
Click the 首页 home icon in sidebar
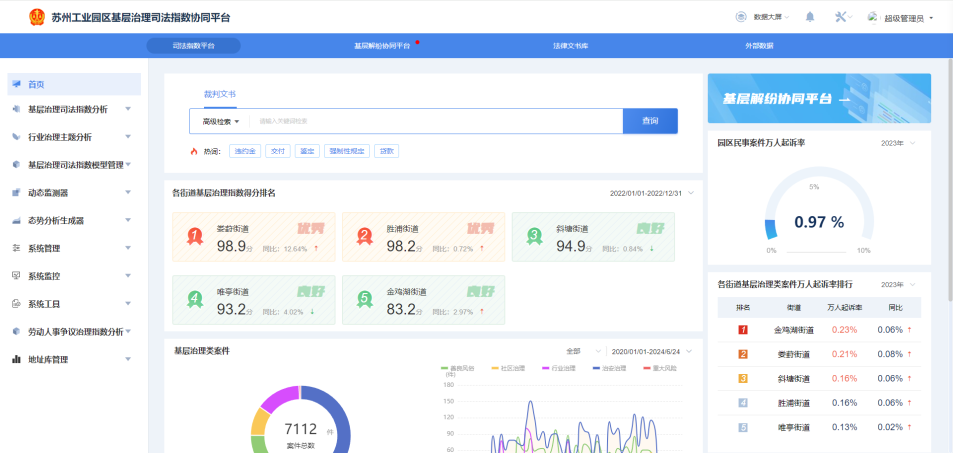[x=17, y=84]
